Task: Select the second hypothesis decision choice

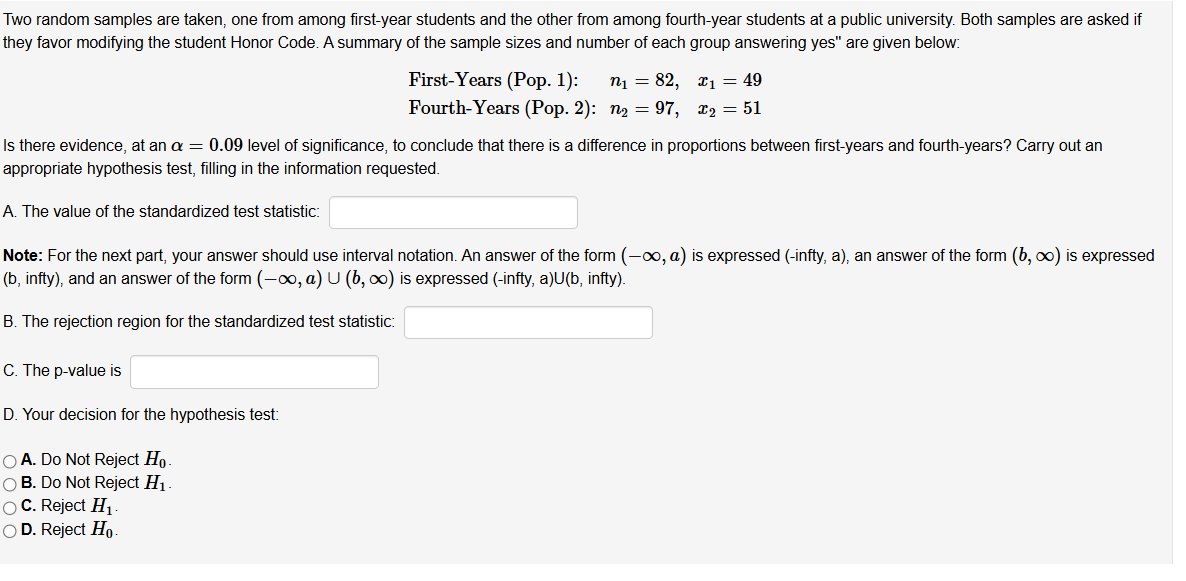Action: click(9, 483)
